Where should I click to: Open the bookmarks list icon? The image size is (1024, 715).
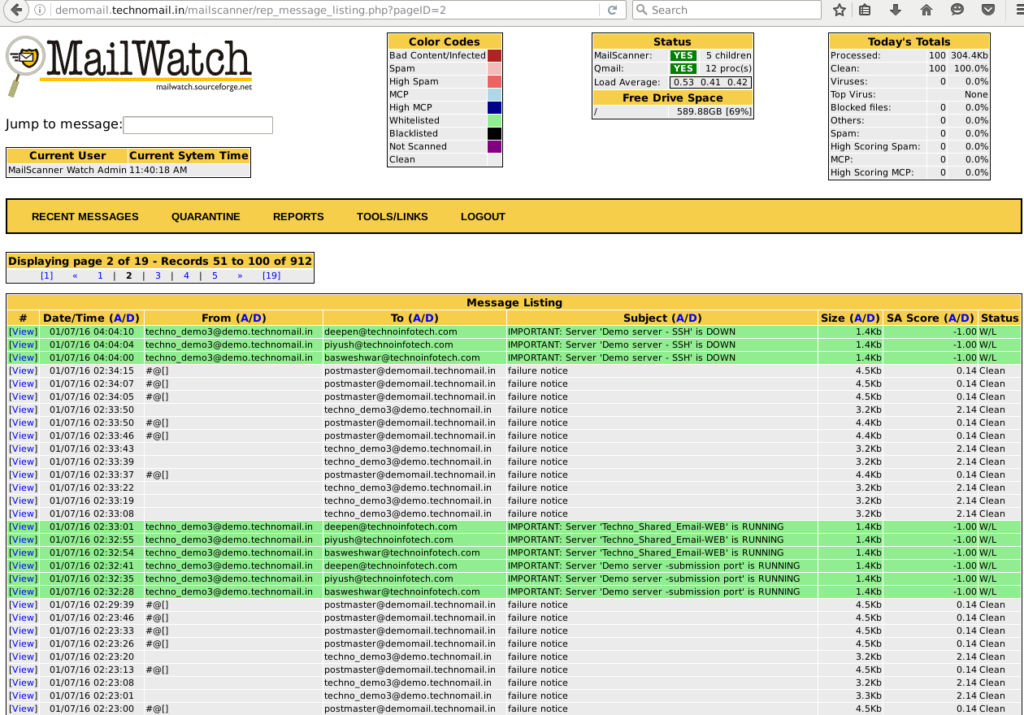click(x=865, y=10)
